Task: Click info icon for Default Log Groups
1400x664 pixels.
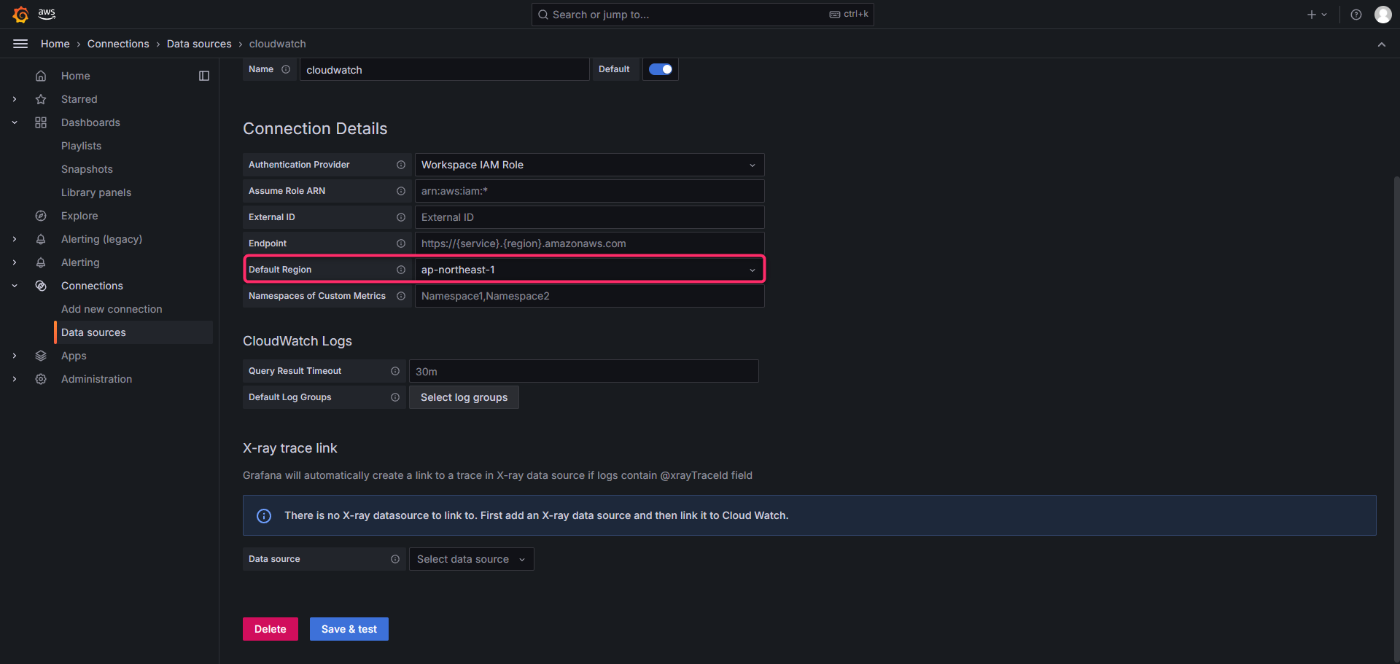Action: [395, 397]
